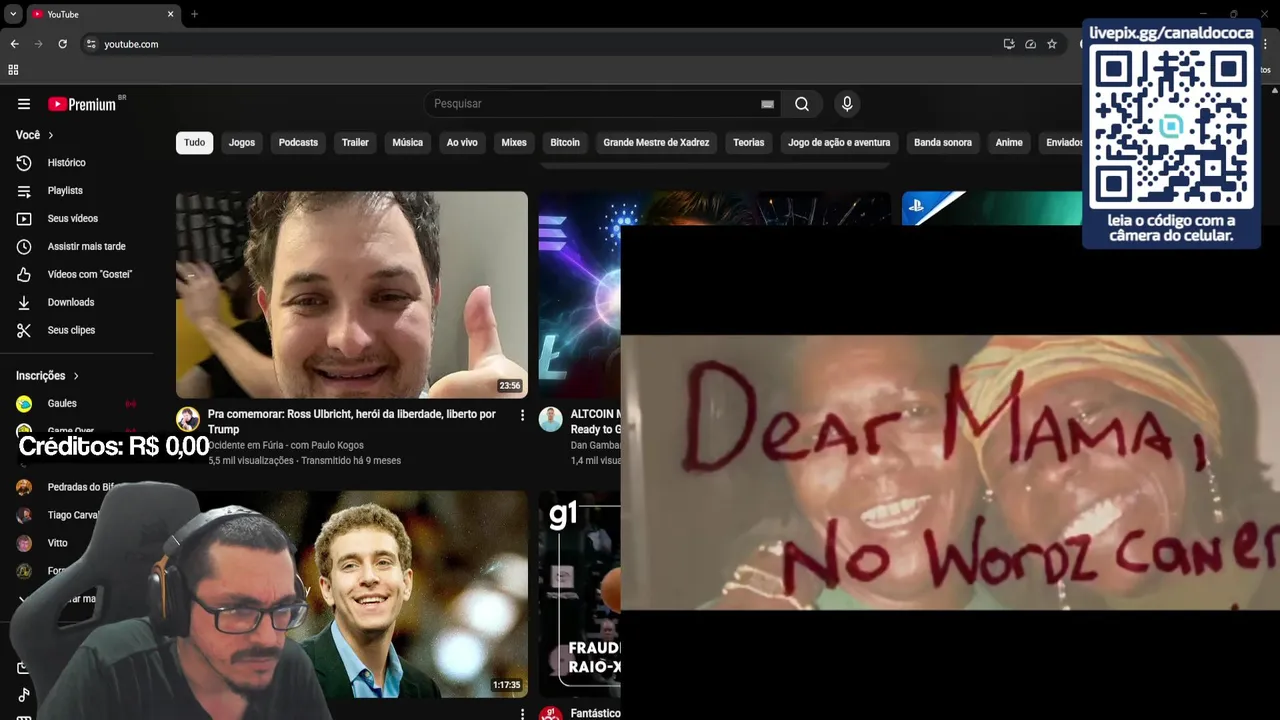Select the Teorias filter chip
Screen dimensions: 1280x720
click(x=748, y=143)
